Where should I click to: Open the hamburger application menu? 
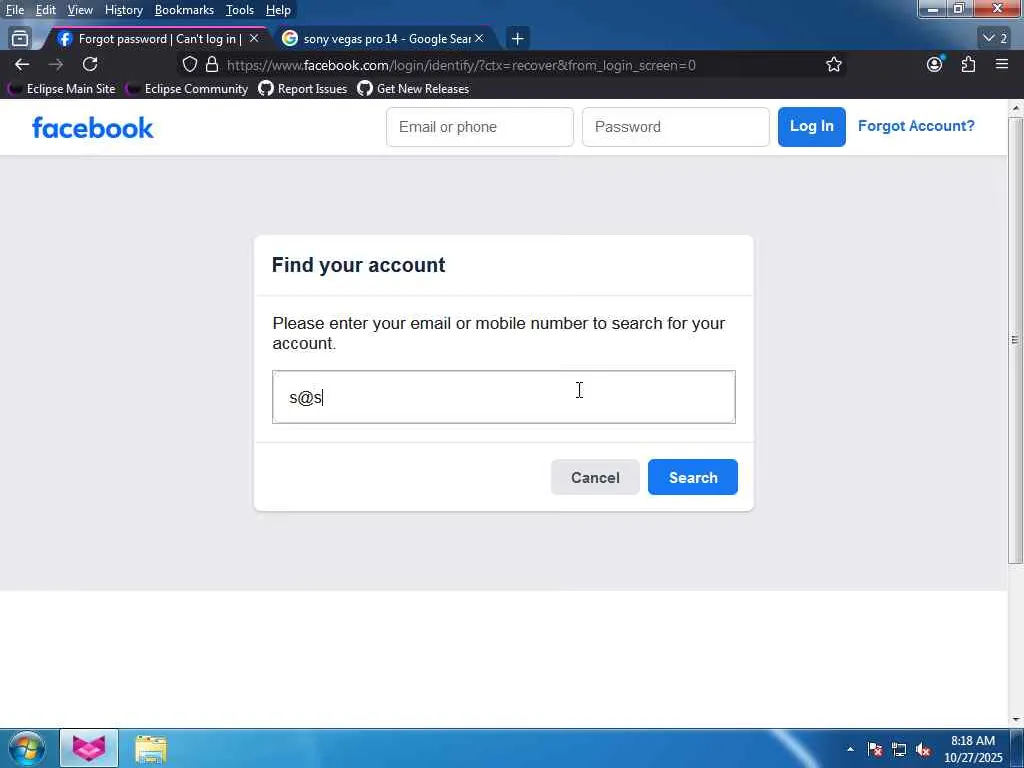pos(1002,64)
